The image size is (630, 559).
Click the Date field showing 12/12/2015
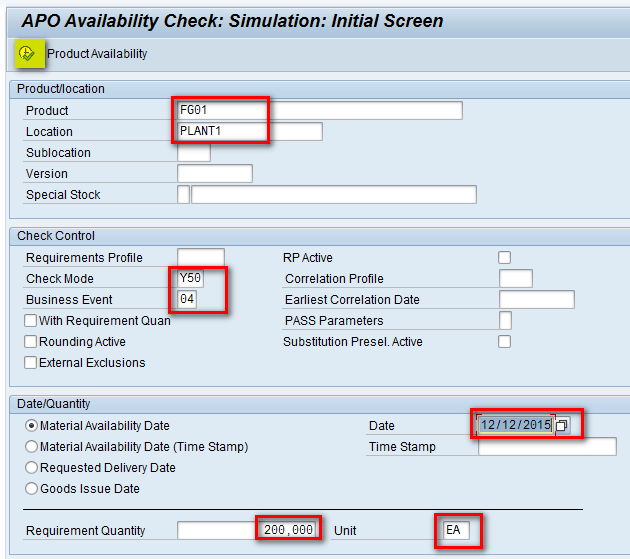[x=516, y=425]
